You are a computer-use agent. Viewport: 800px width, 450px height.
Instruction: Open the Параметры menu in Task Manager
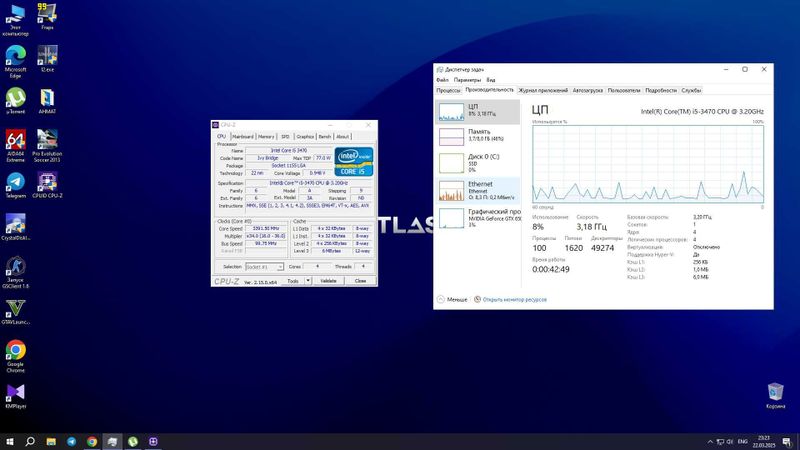pyautogui.click(x=467, y=80)
